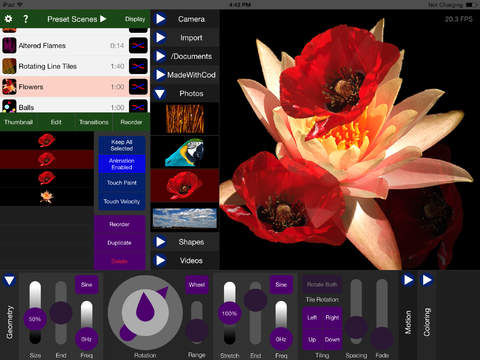Click the Rotating Line Tiles scene thumbnail icon
The height and width of the screenshot is (360, 480).
(x=9, y=66)
